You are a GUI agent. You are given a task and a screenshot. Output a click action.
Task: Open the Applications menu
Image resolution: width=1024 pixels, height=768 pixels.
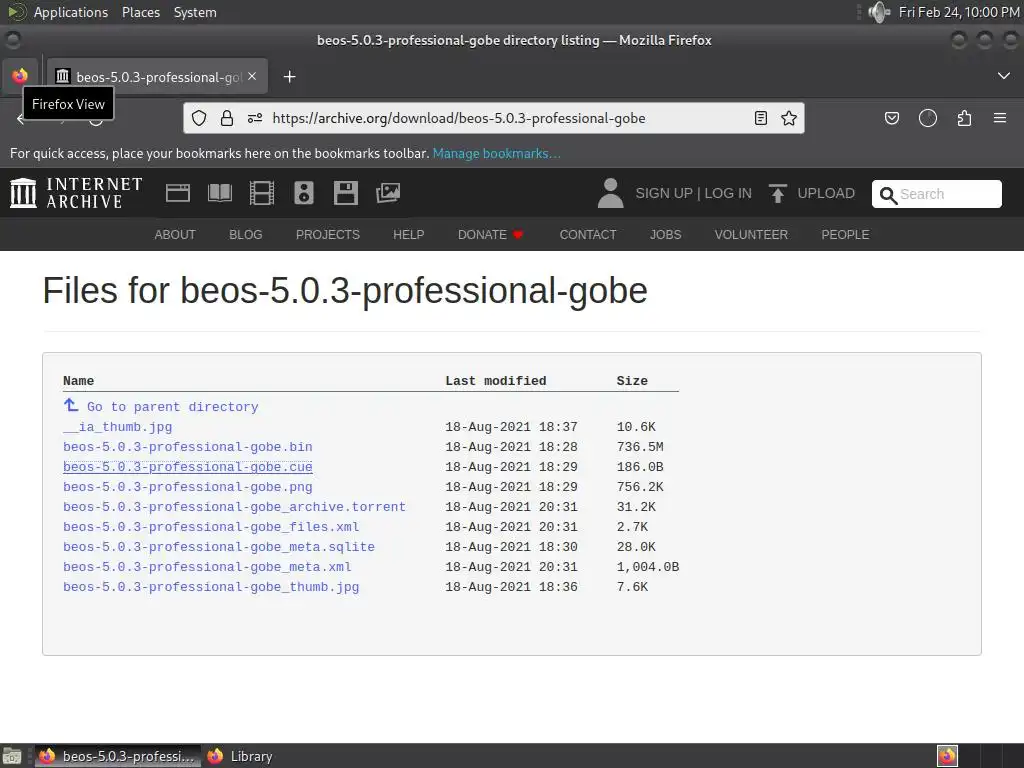[71, 12]
